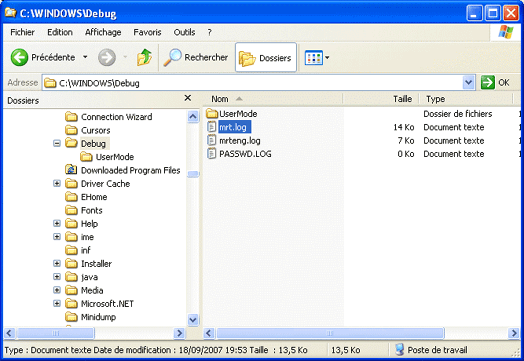This screenshot has width=524, height=361.
Task: Click the Minidump folder icon in tree
Action: [71, 317]
